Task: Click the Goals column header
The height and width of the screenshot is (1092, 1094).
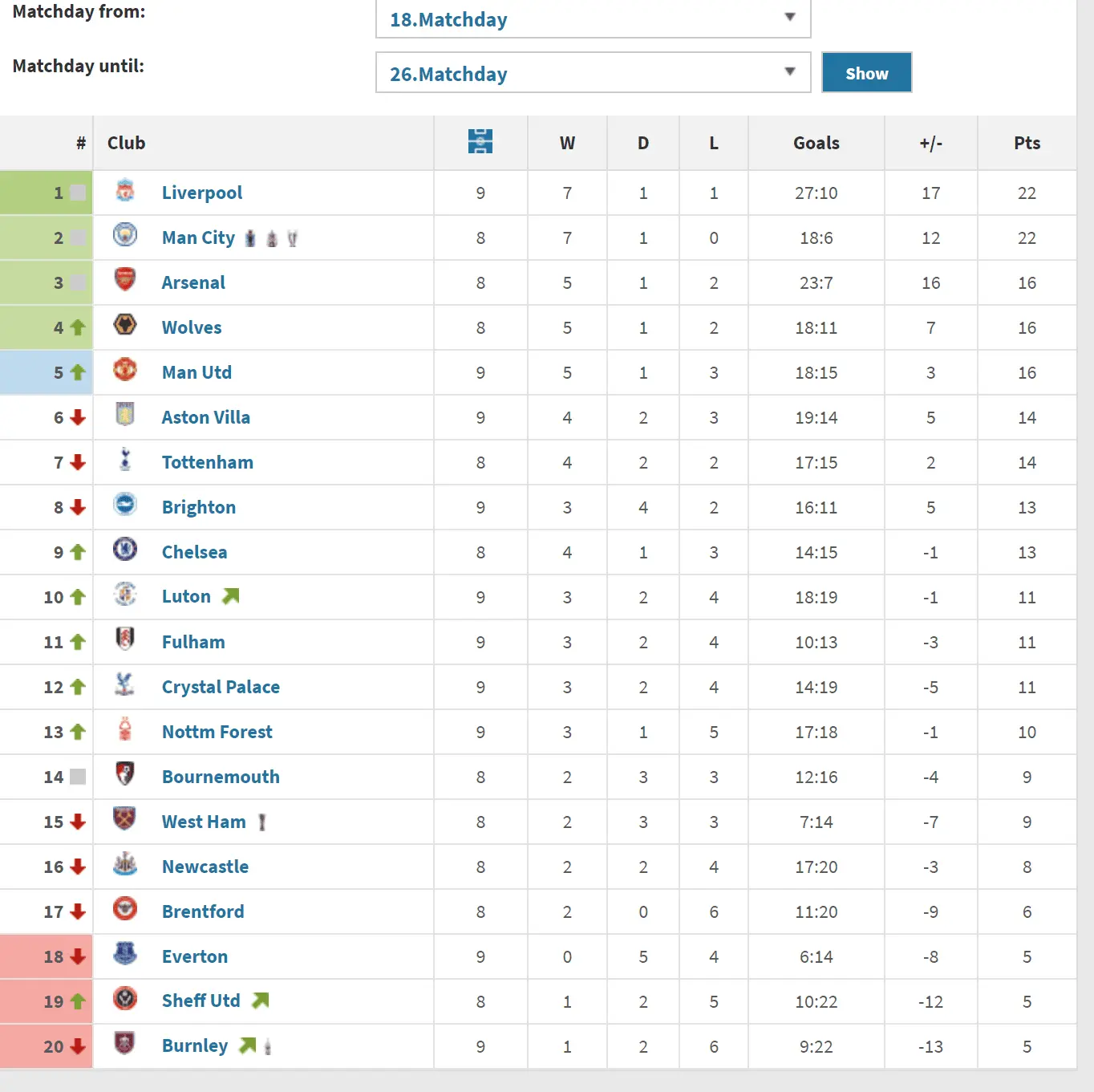Action: [816, 143]
